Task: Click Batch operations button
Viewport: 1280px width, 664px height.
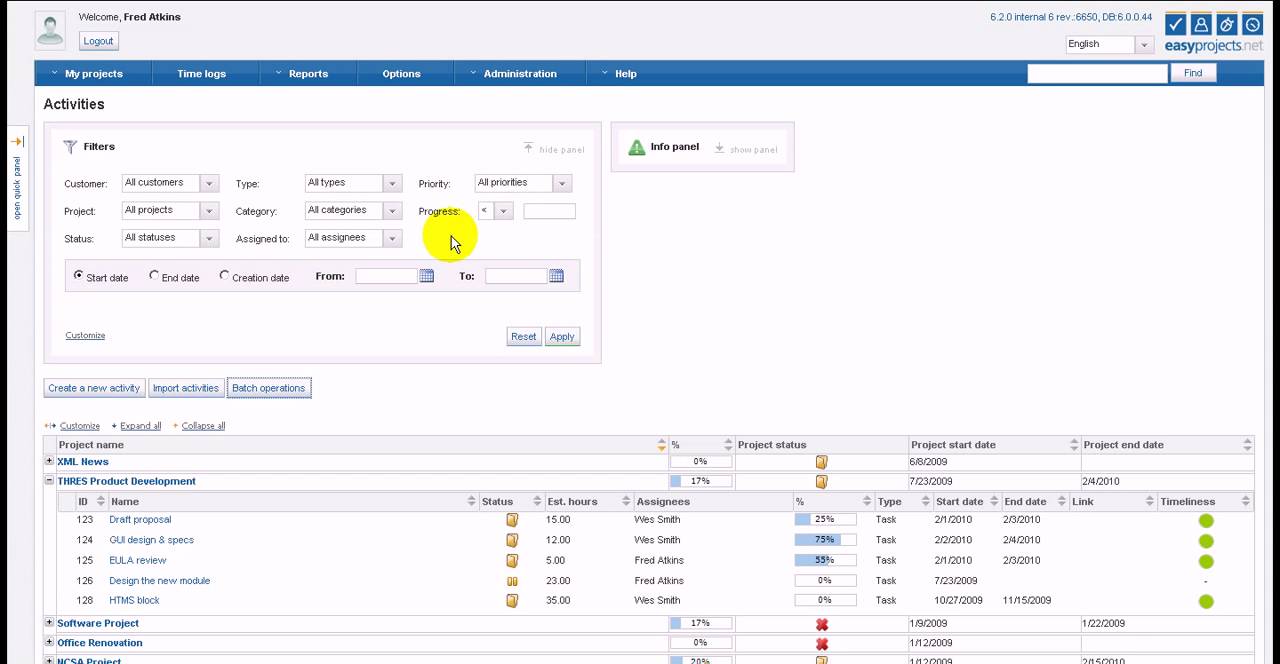Action: [269, 388]
